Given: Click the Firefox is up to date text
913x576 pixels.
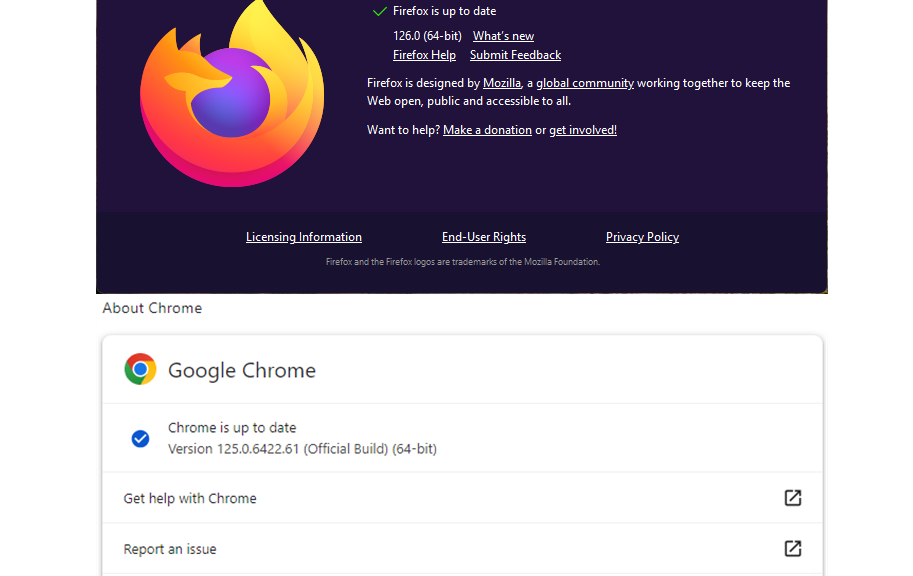Looking at the screenshot, I should [x=444, y=11].
